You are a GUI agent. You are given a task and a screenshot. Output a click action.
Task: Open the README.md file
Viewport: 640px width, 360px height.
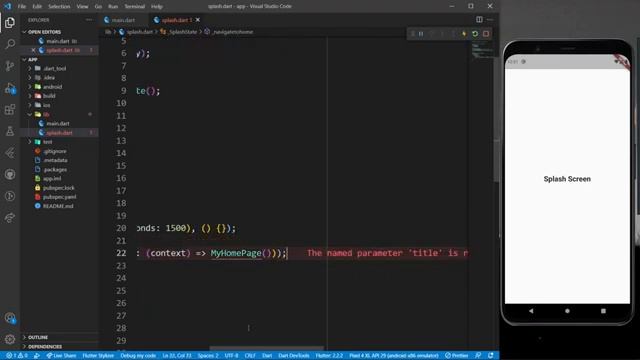[x=58, y=206]
